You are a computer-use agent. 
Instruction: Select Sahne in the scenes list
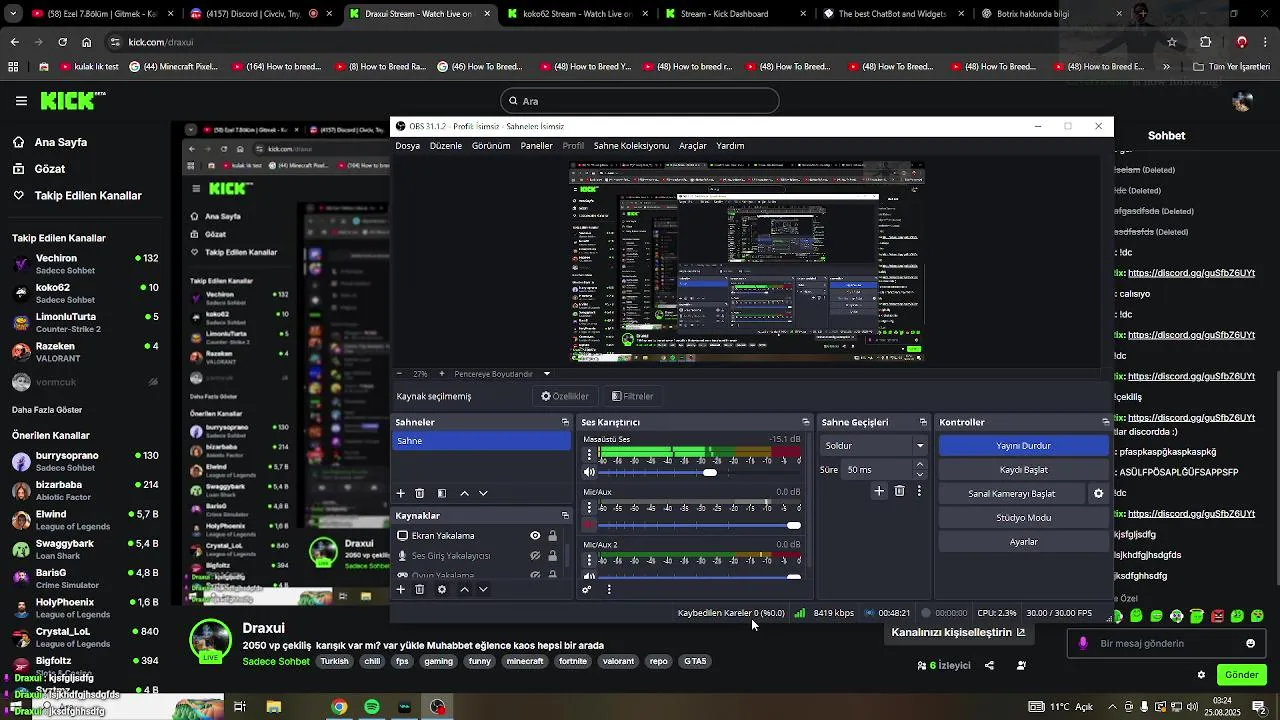481,441
